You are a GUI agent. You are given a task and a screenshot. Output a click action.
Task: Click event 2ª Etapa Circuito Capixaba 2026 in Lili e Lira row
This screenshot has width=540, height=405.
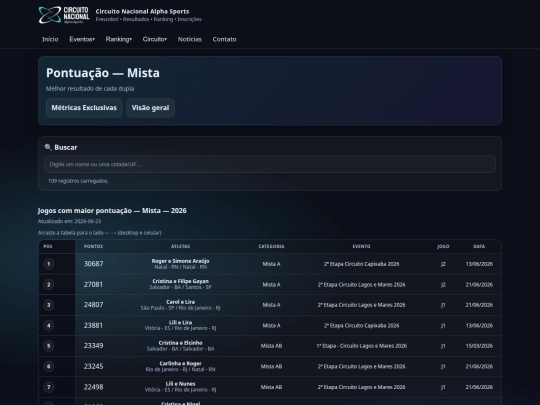(362, 325)
